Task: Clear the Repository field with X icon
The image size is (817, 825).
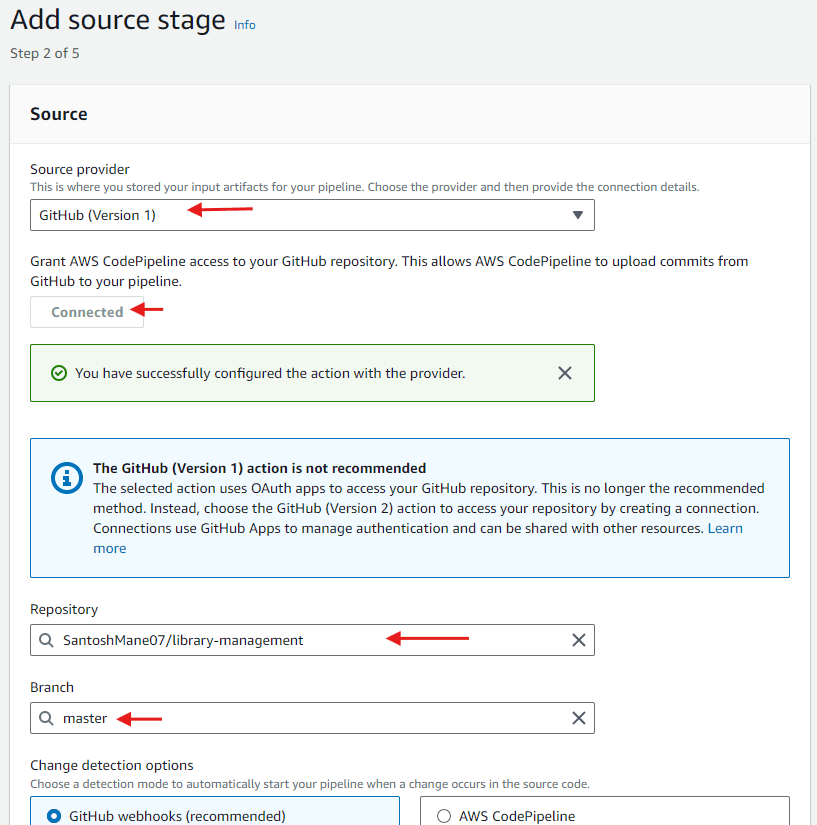Action: coord(579,640)
